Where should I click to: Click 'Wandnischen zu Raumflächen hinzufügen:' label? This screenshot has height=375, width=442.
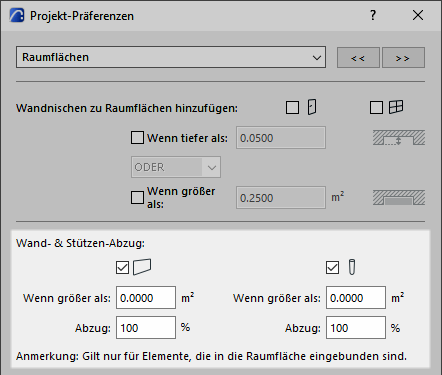tap(127, 108)
